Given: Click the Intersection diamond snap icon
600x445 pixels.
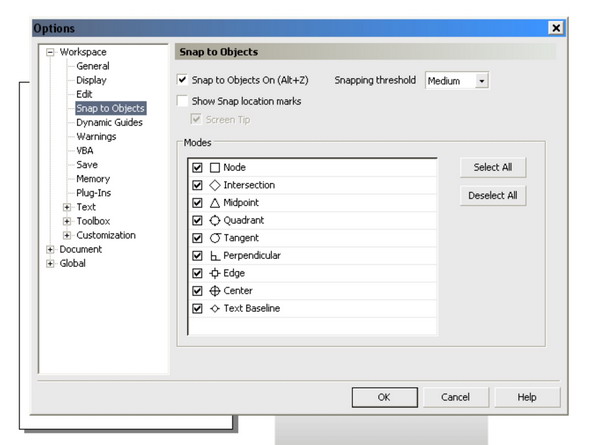Looking at the screenshot, I should click(215, 185).
